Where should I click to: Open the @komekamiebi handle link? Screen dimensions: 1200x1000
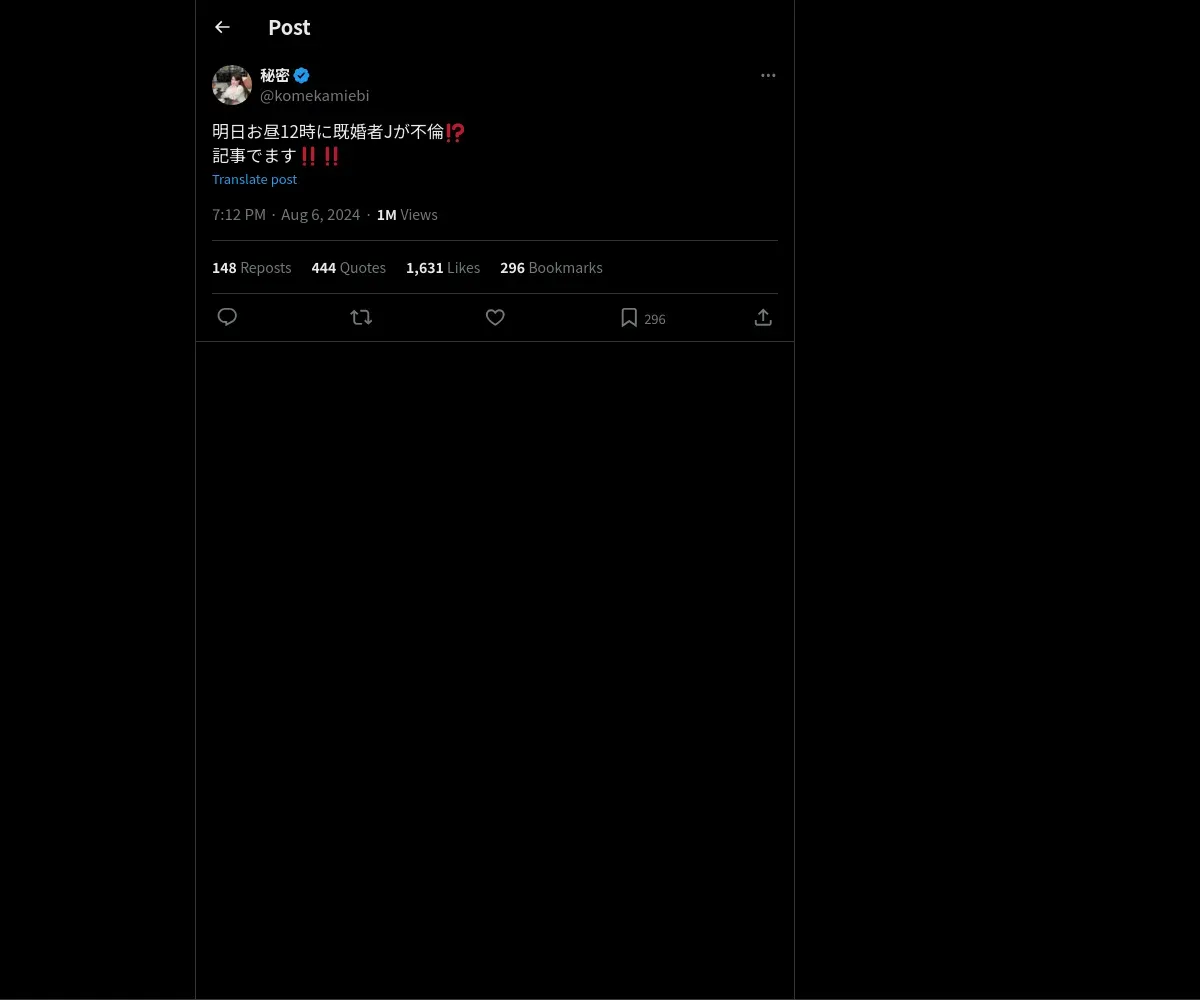click(315, 95)
